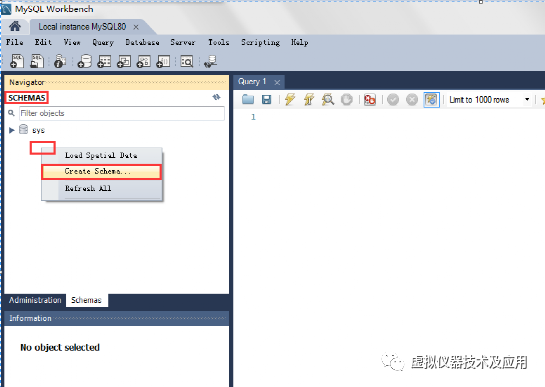Open the Tools menu
This screenshot has height=387, width=545.
[219, 42]
